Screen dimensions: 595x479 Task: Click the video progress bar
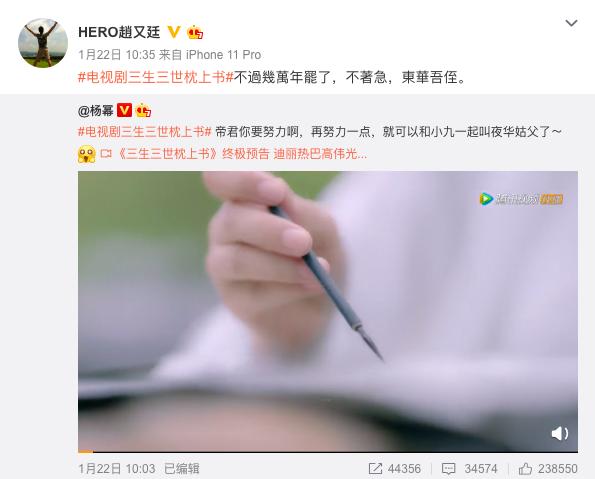pyautogui.click(x=328, y=452)
